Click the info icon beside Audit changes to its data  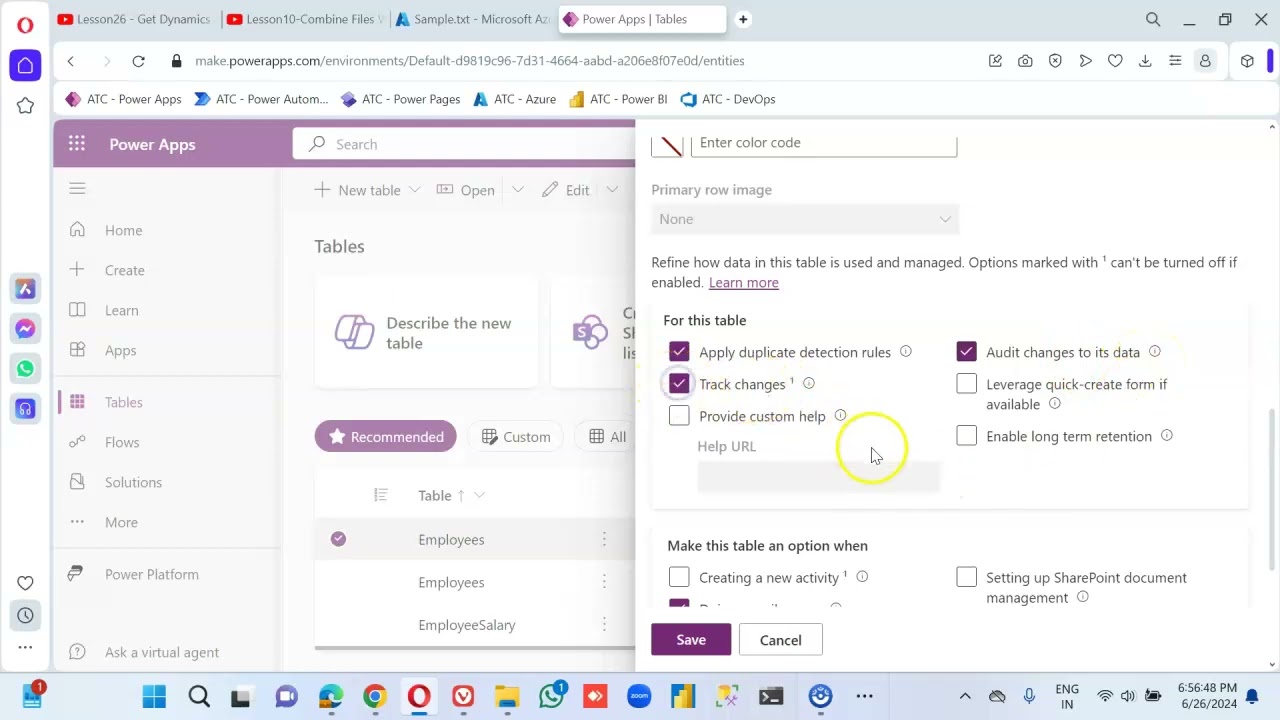click(x=1155, y=351)
